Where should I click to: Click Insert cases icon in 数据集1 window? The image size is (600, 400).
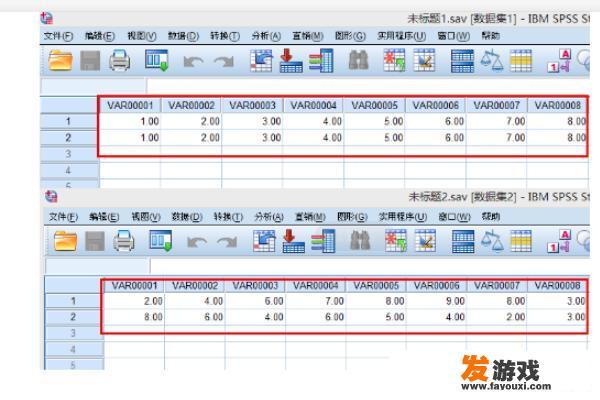[x=395, y=60]
